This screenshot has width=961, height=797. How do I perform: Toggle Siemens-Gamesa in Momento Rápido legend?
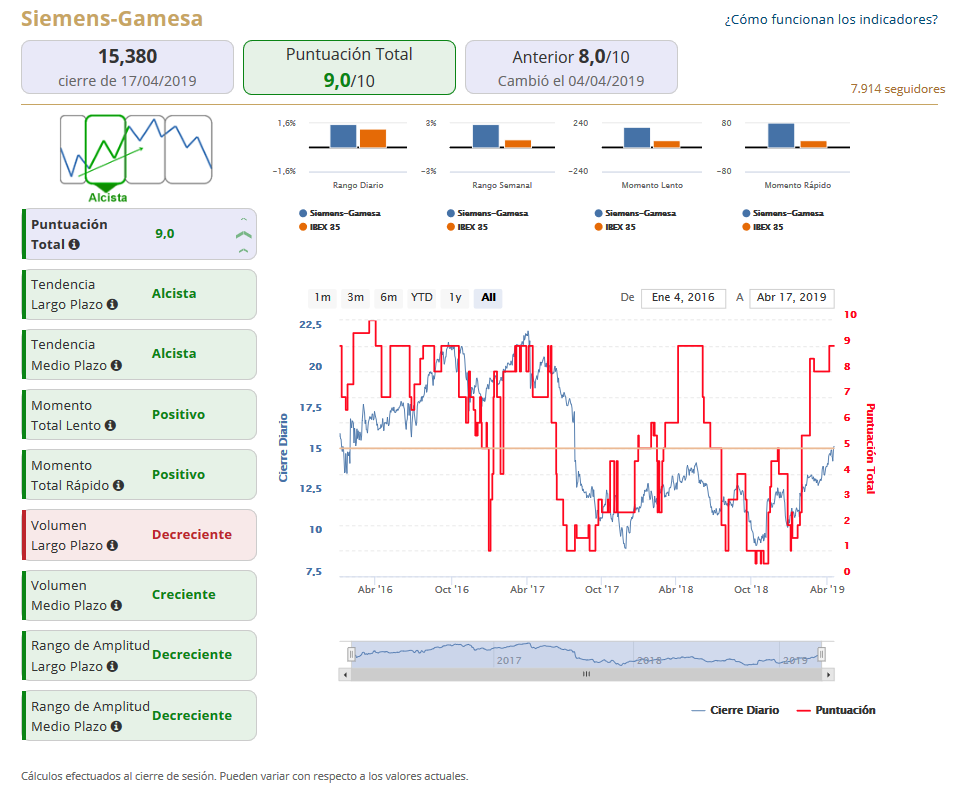783,213
